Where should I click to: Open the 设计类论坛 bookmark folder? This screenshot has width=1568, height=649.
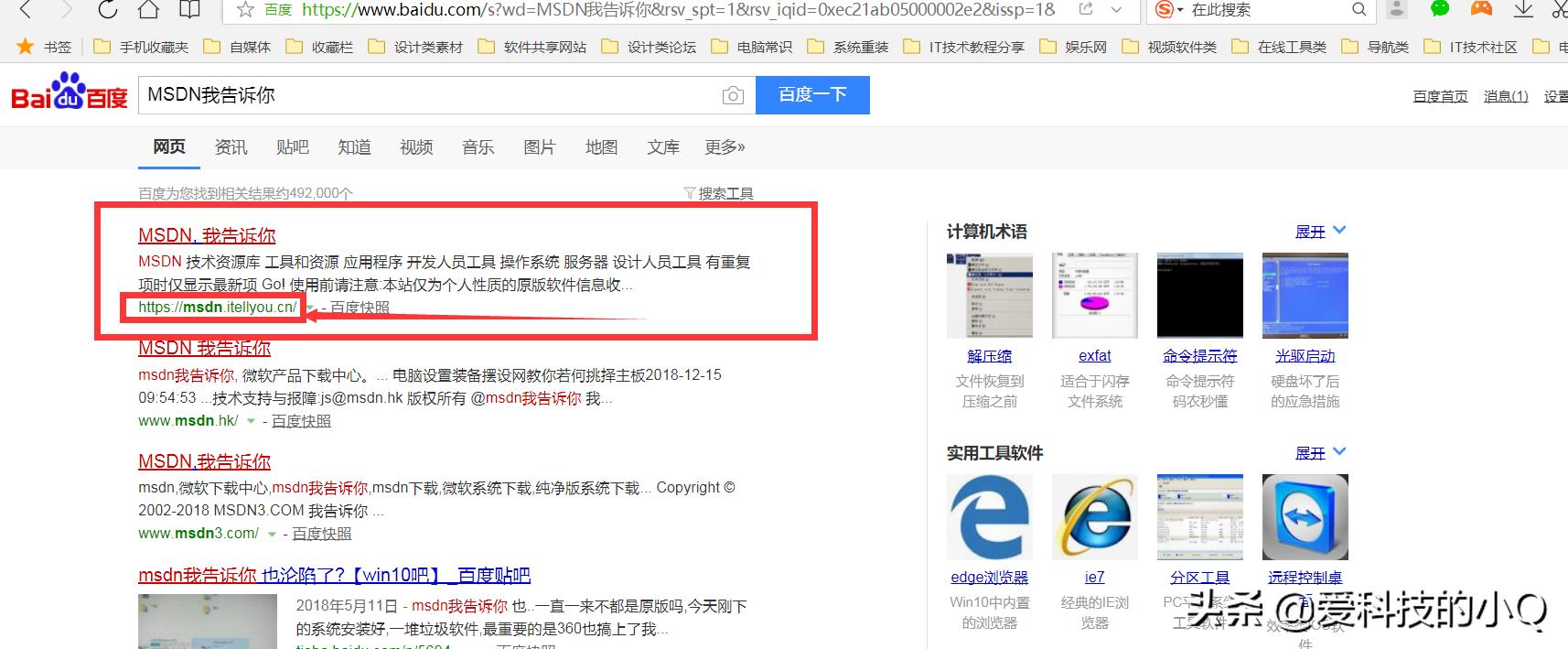649,47
